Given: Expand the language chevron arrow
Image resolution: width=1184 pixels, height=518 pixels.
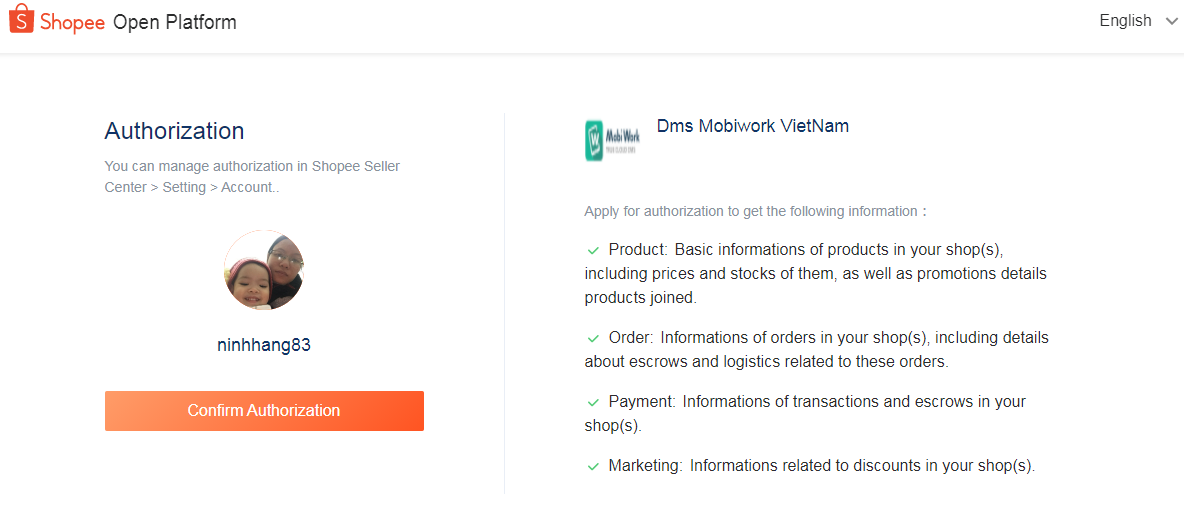Looking at the screenshot, I should (x=1170, y=21).
